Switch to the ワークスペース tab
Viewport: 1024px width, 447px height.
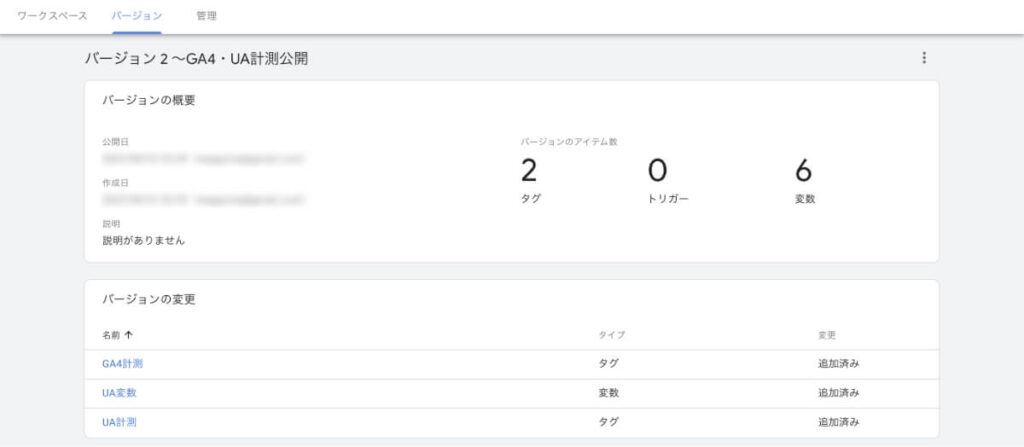(x=53, y=17)
